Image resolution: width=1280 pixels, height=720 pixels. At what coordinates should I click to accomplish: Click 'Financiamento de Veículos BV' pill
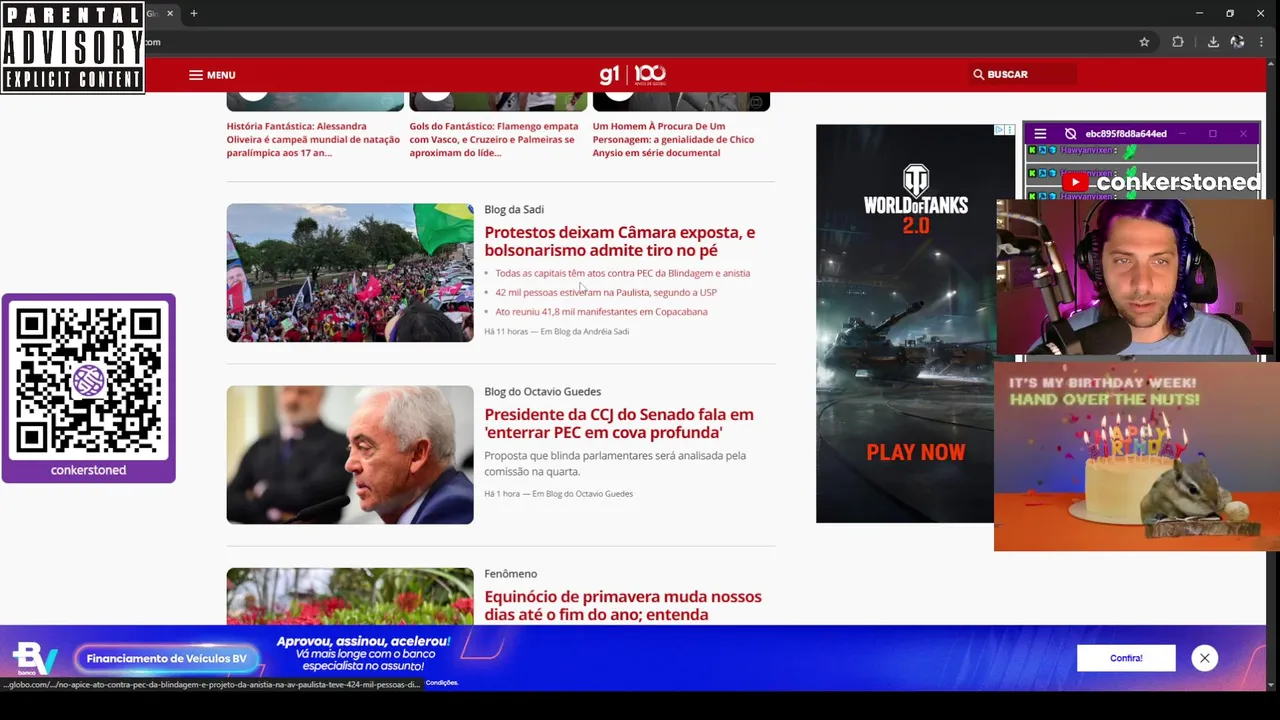coord(166,658)
